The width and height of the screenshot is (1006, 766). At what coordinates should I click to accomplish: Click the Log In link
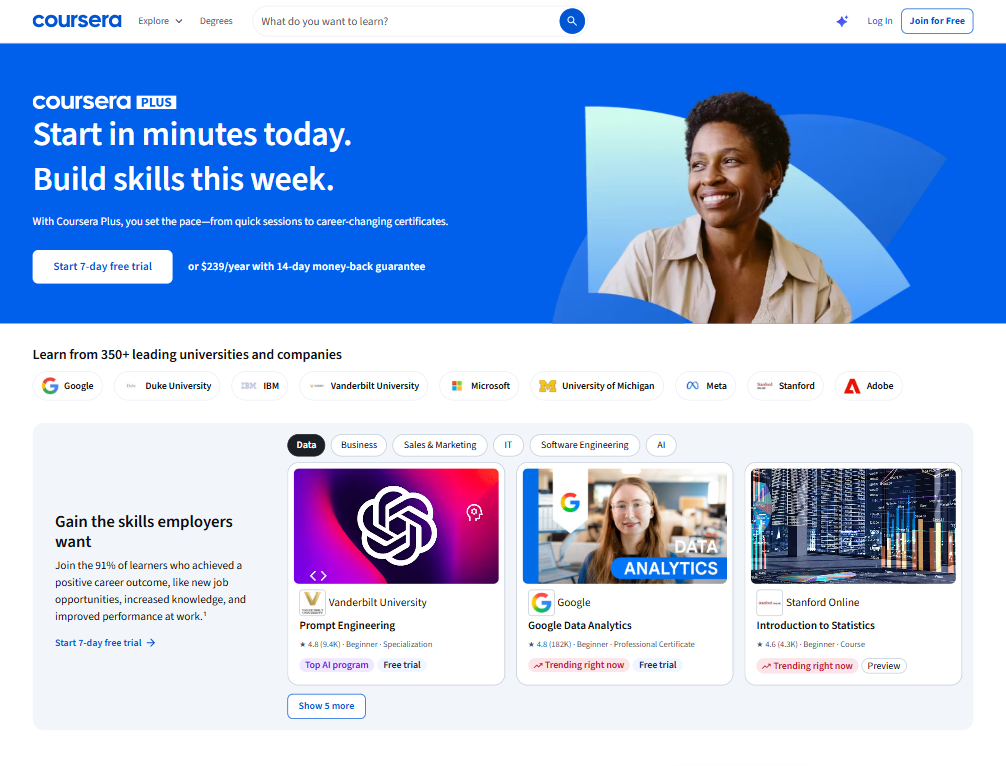click(880, 21)
